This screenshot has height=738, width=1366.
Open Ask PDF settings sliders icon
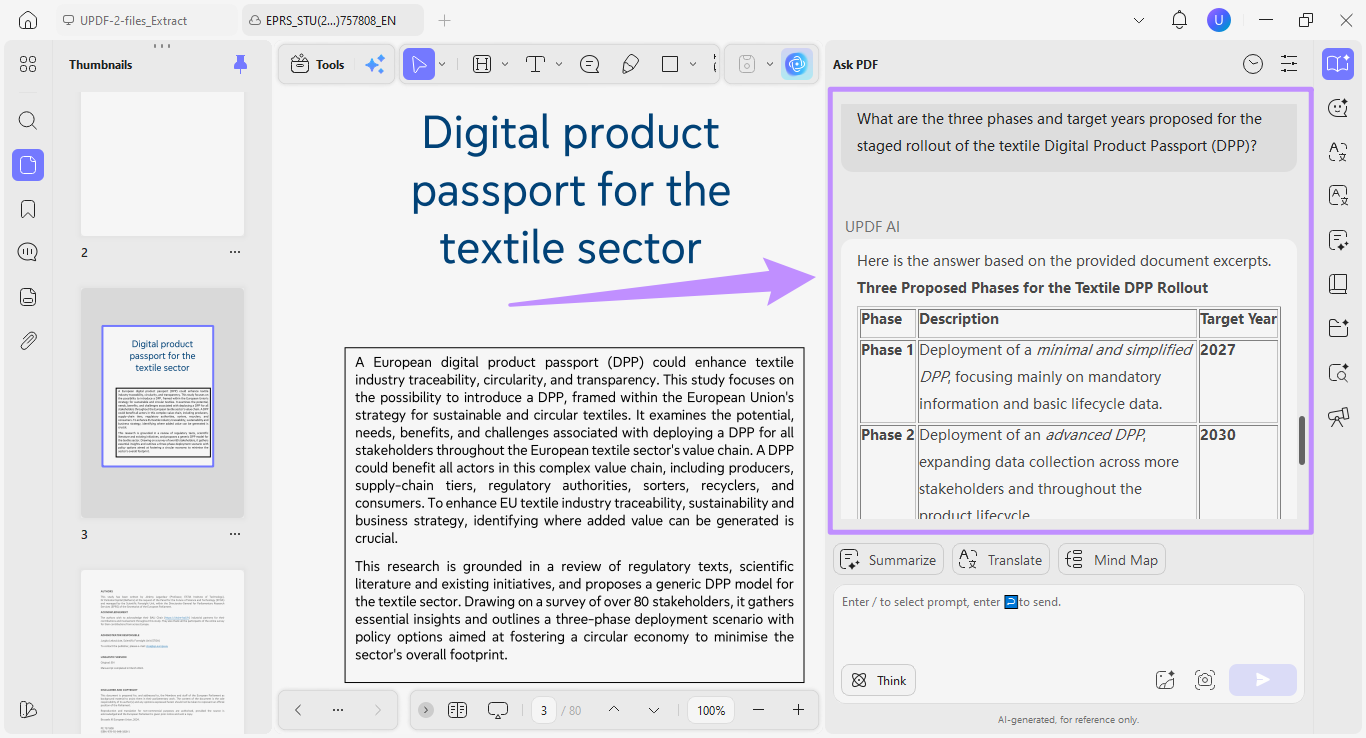click(1289, 64)
